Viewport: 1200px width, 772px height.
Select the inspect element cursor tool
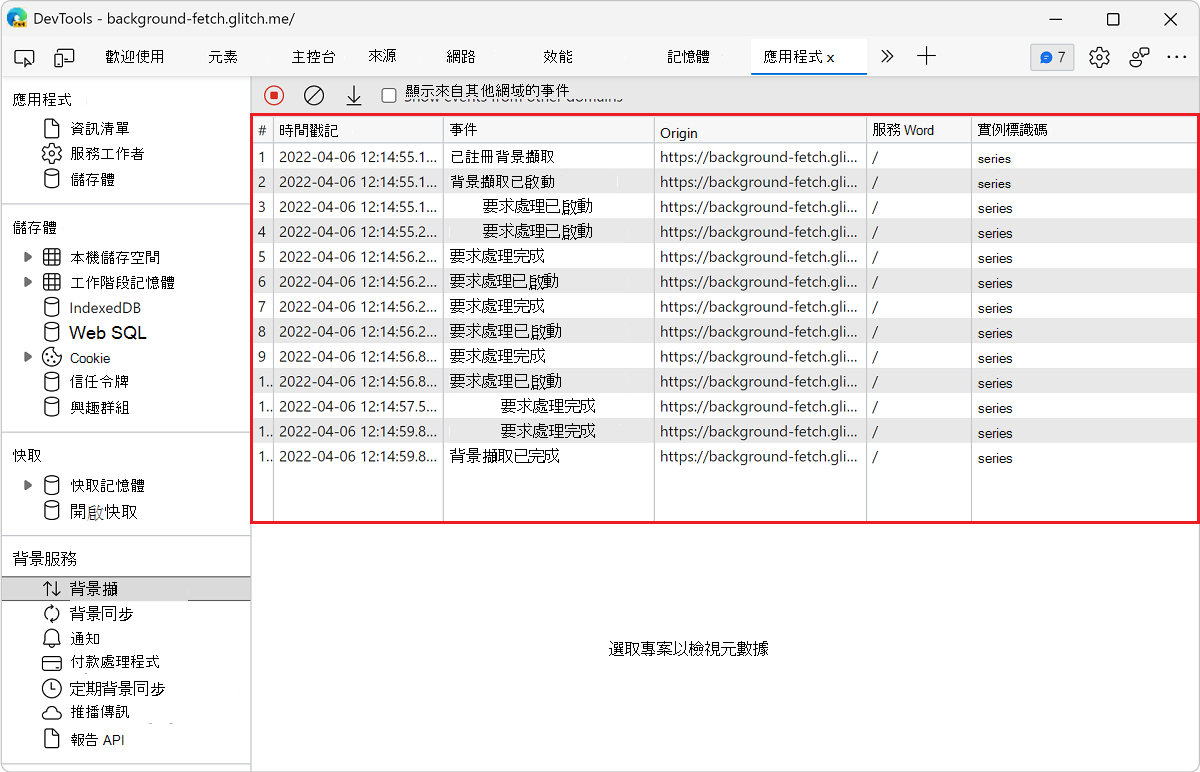(24, 57)
